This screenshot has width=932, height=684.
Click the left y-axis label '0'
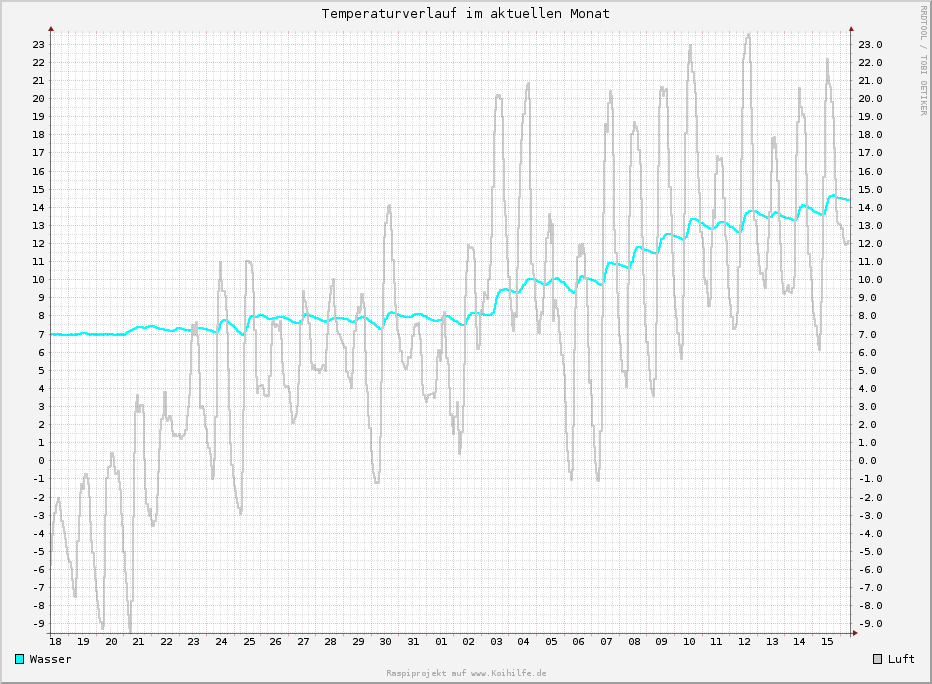[42, 461]
